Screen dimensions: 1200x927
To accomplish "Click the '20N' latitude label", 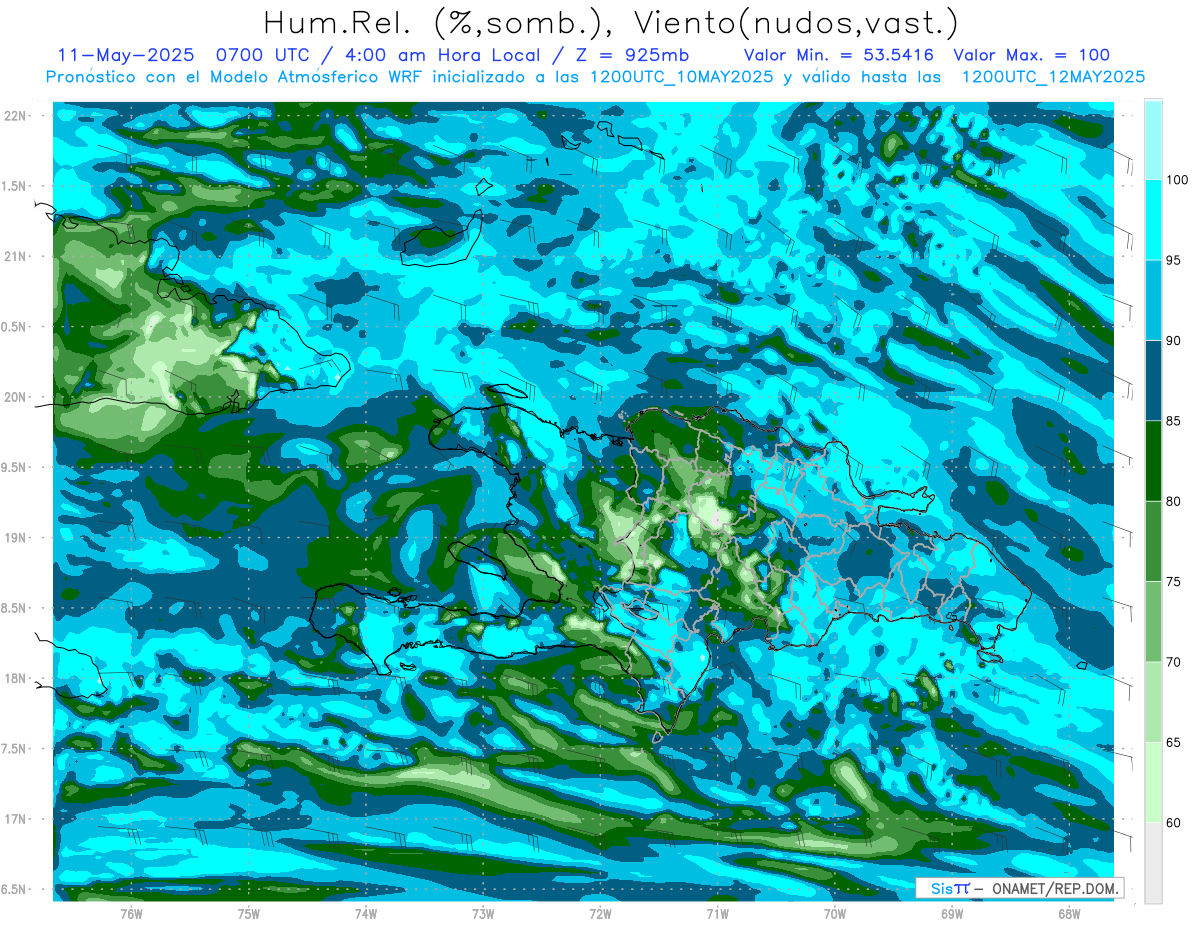I will (15, 397).
